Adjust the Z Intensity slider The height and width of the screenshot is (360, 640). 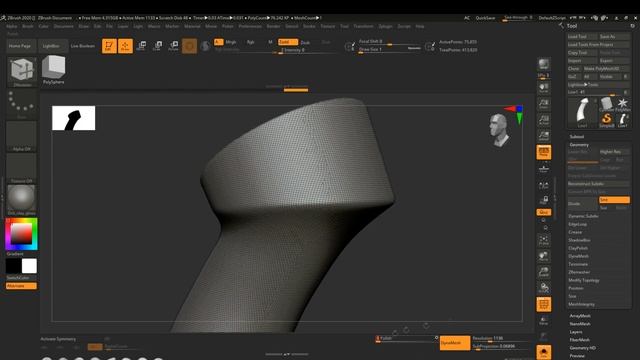(308, 50)
